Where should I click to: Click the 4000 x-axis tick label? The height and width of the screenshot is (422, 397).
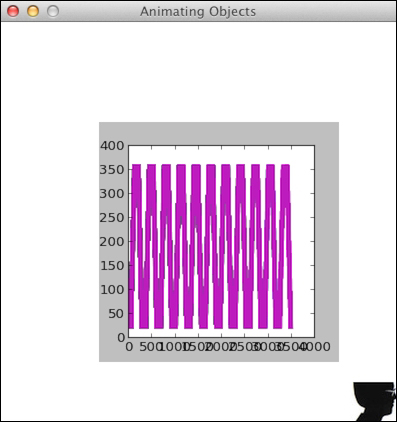(x=315, y=347)
